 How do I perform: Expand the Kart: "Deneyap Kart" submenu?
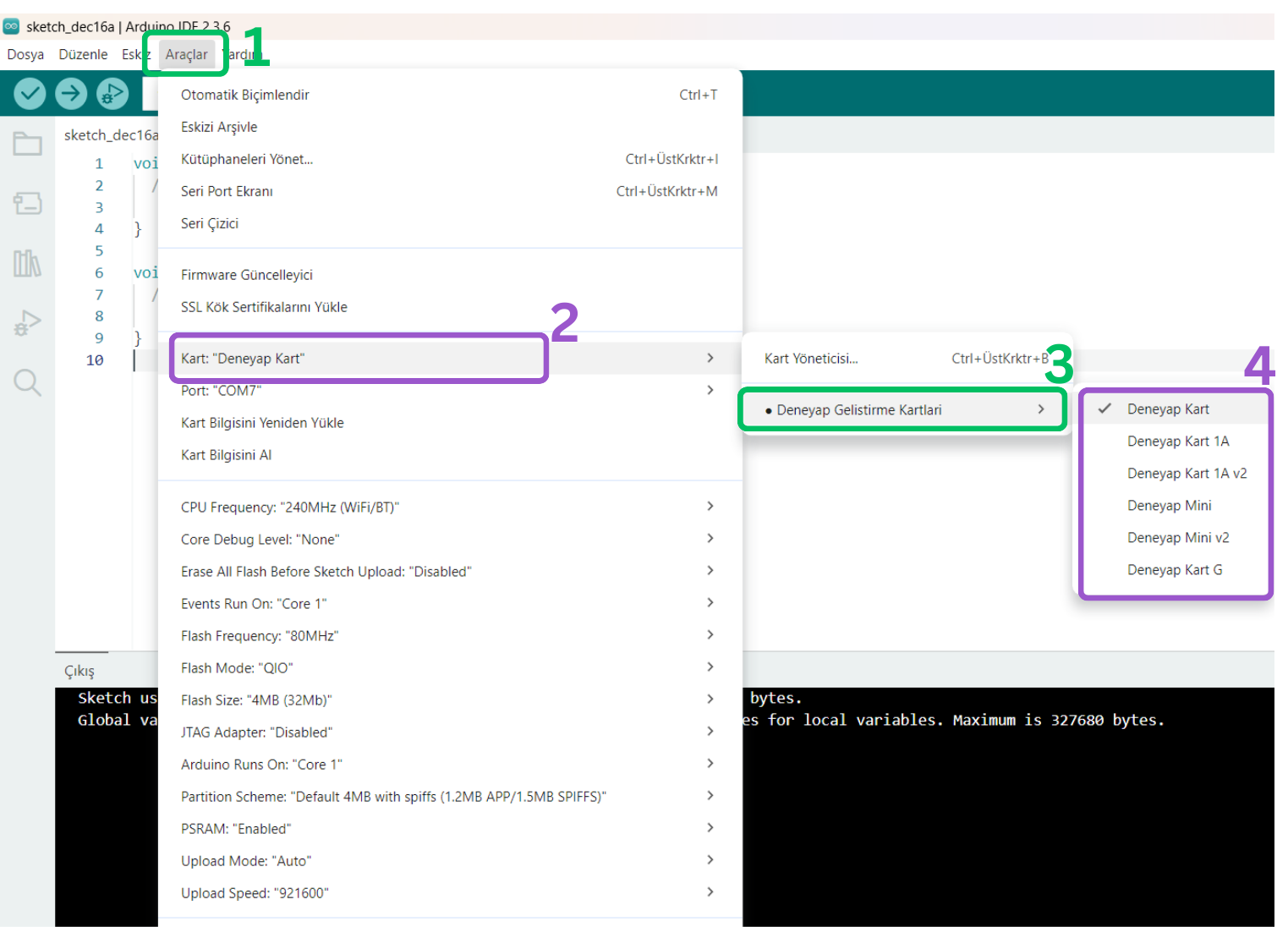450,359
